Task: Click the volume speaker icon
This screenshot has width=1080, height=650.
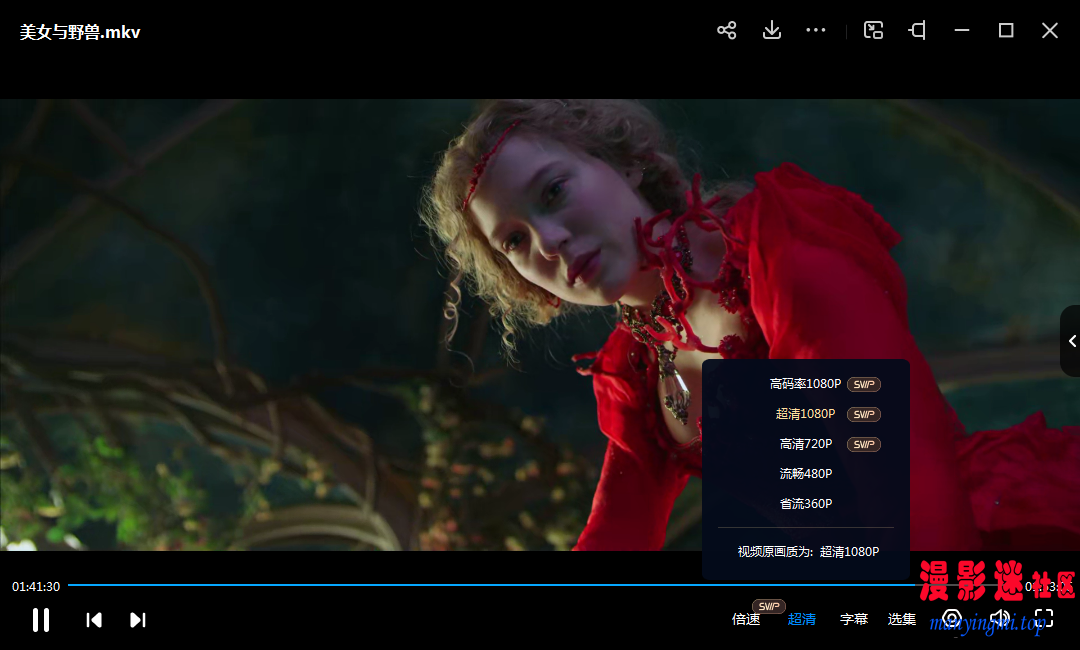Action: point(999,618)
